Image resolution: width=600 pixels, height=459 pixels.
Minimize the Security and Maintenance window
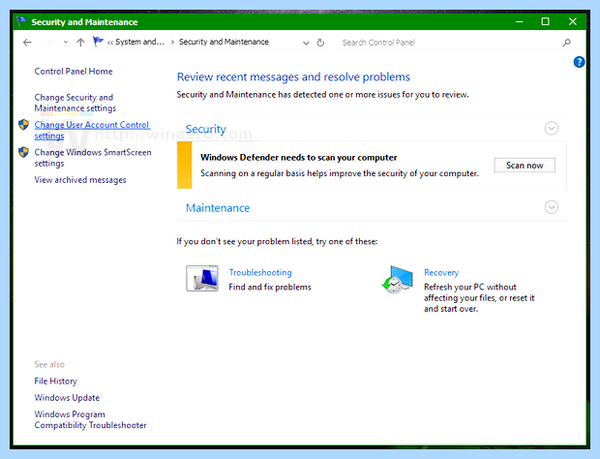(x=519, y=22)
